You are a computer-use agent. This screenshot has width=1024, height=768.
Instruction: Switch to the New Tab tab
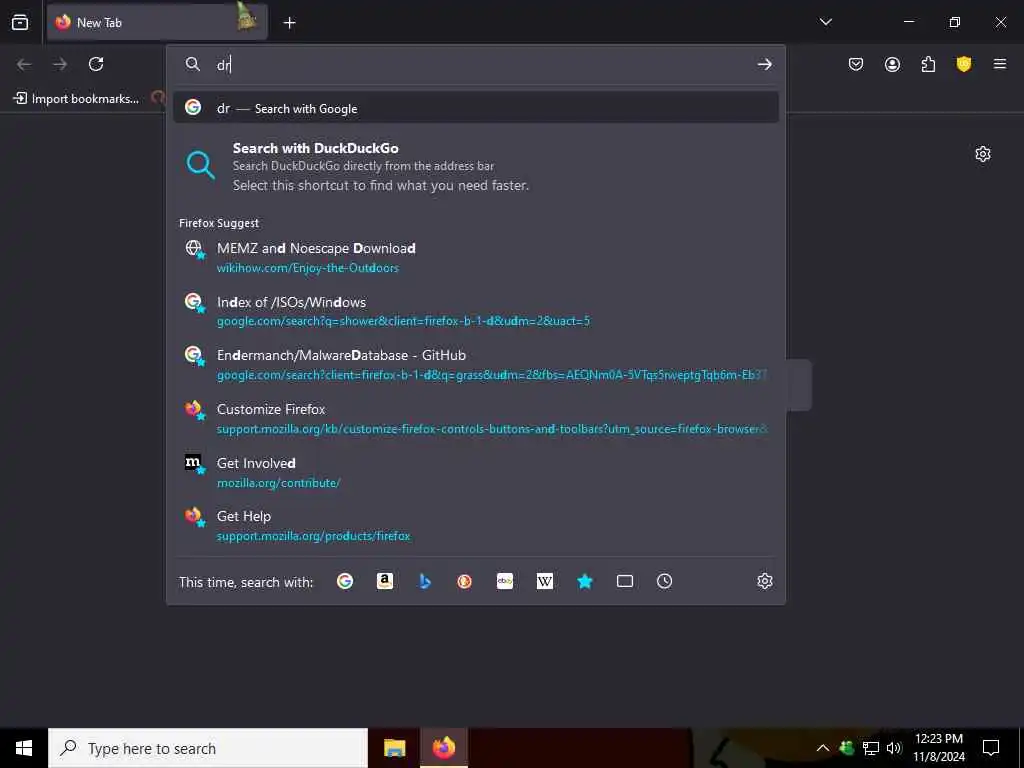157,22
